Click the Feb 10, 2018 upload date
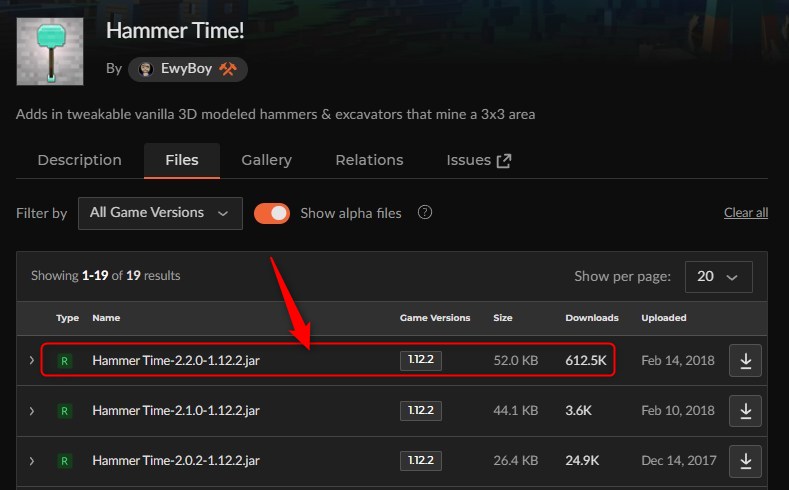Viewport: 789px width, 490px height. (678, 411)
